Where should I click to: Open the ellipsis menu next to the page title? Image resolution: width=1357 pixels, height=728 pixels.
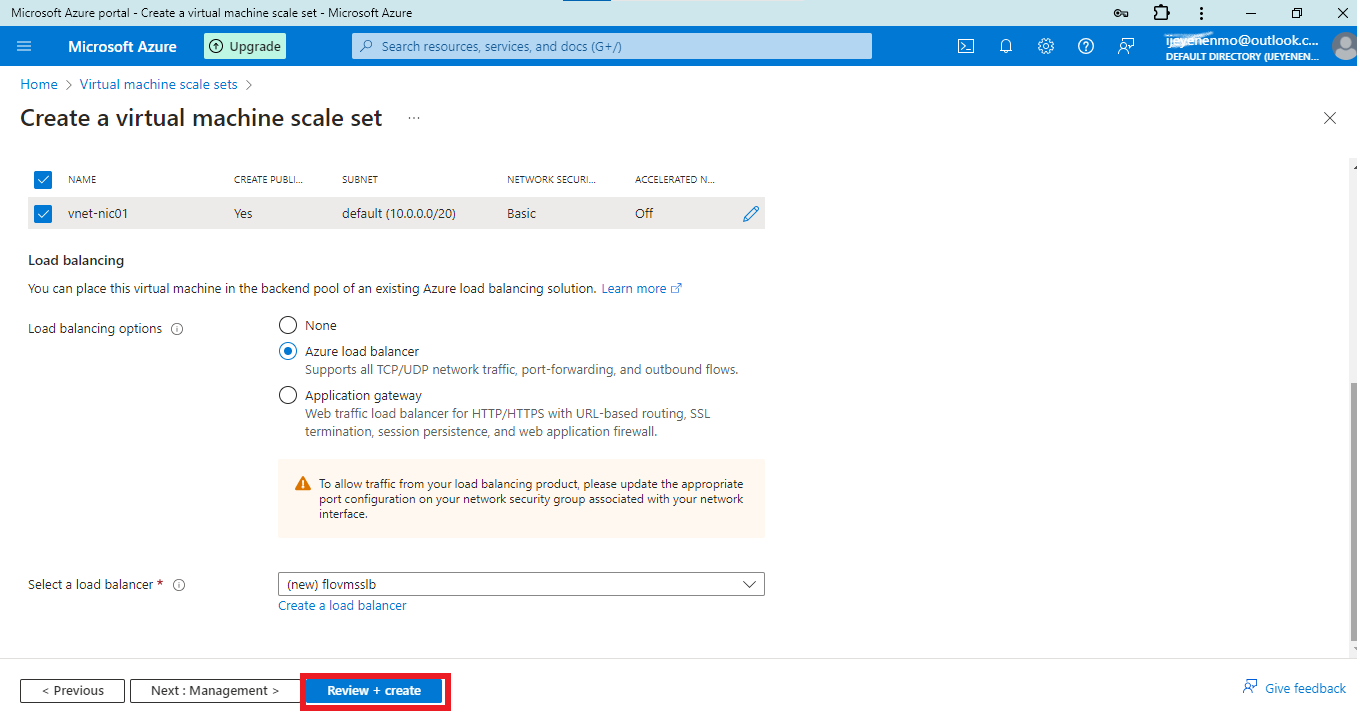pyautogui.click(x=414, y=118)
